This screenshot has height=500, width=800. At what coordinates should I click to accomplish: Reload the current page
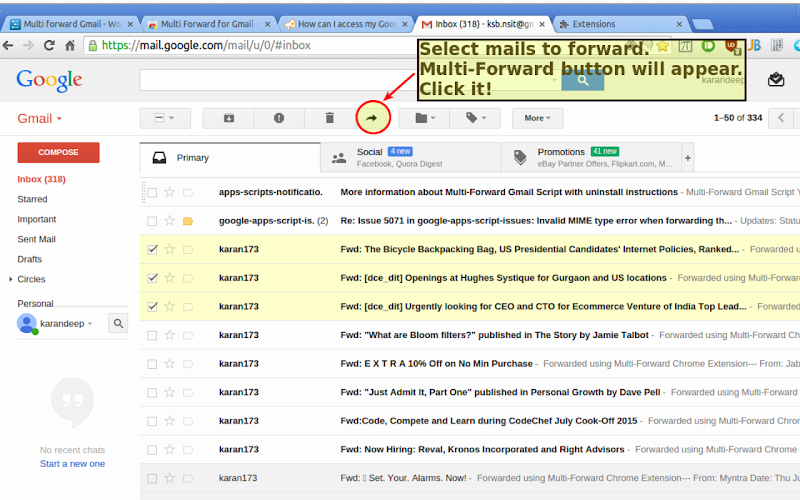click(x=49, y=45)
